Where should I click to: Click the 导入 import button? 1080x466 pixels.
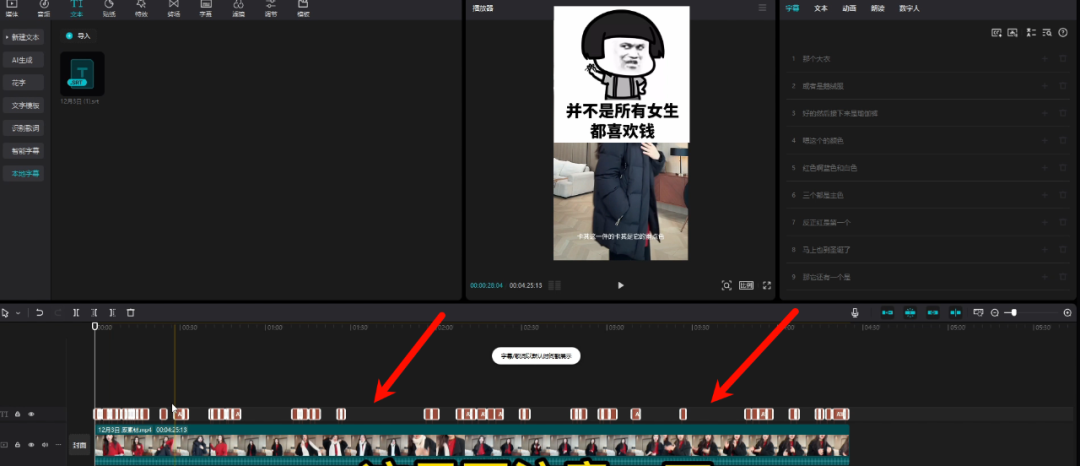click(79, 36)
